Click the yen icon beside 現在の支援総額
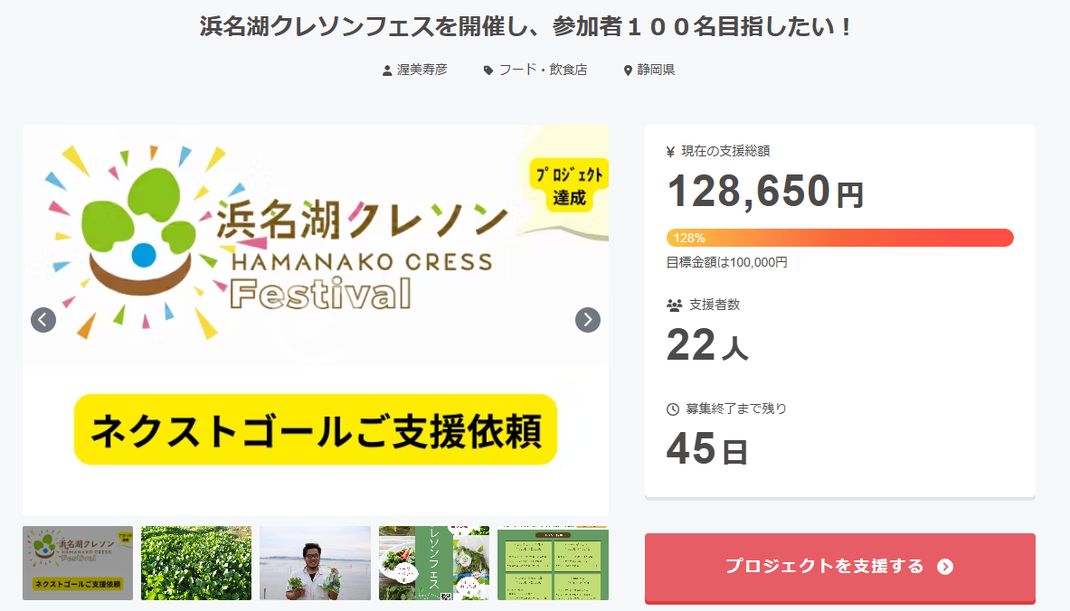 tap(671, 152)
